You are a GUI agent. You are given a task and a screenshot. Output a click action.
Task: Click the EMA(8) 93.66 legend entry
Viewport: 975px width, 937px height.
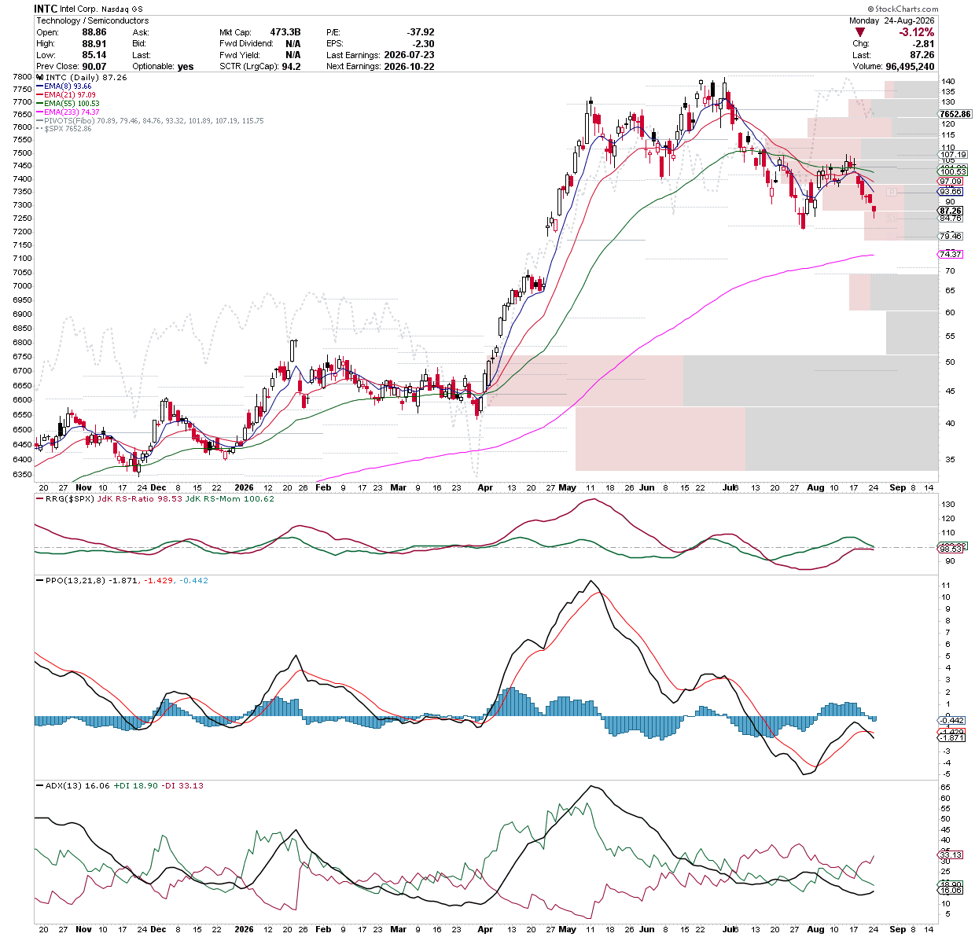point(64,86)
